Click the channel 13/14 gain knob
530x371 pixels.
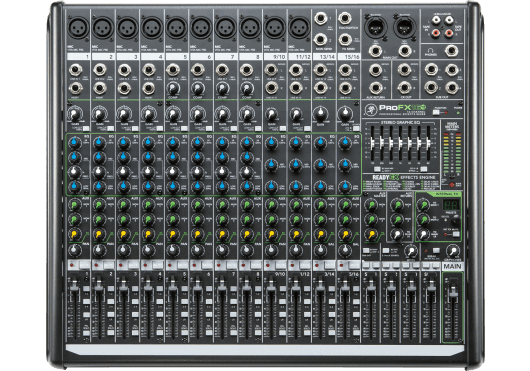click(320, 114)
